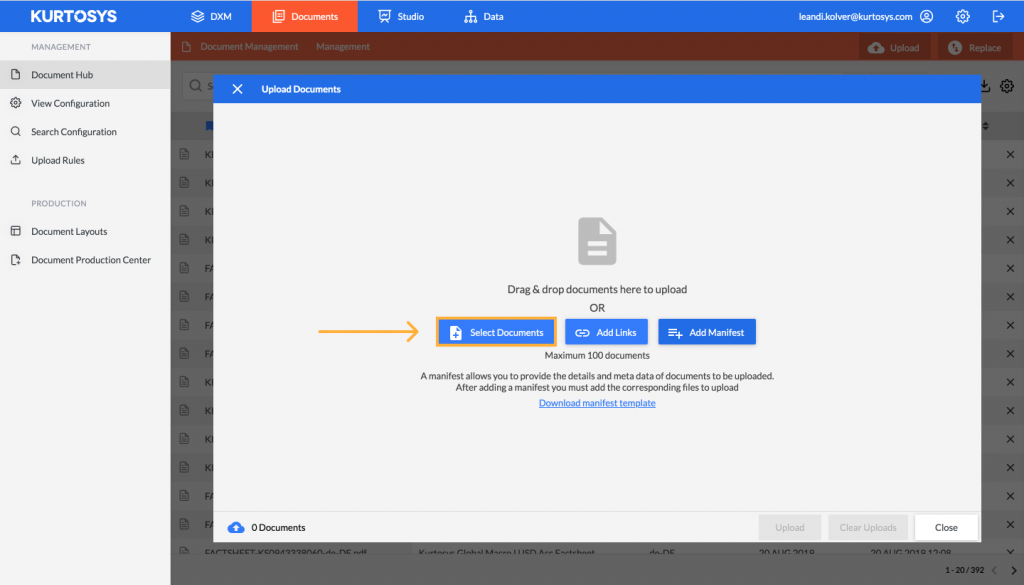The height and width of the screenshot is (585, 1024).
Task: Click the Search Configuration magnifier icon
Action: [x=16, y=131]
